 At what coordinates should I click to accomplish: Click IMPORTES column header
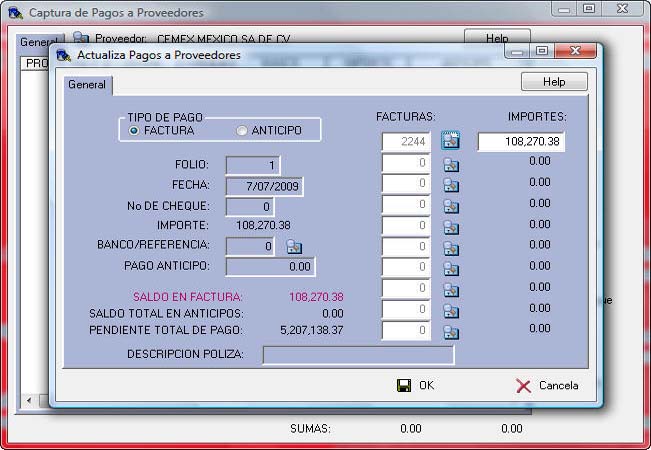(x=537, y=117)
